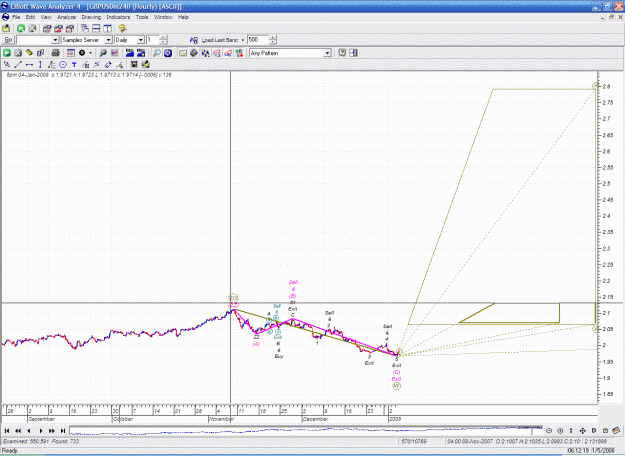
Task: Select the eraser drawing tool
Action: (108, 64)
